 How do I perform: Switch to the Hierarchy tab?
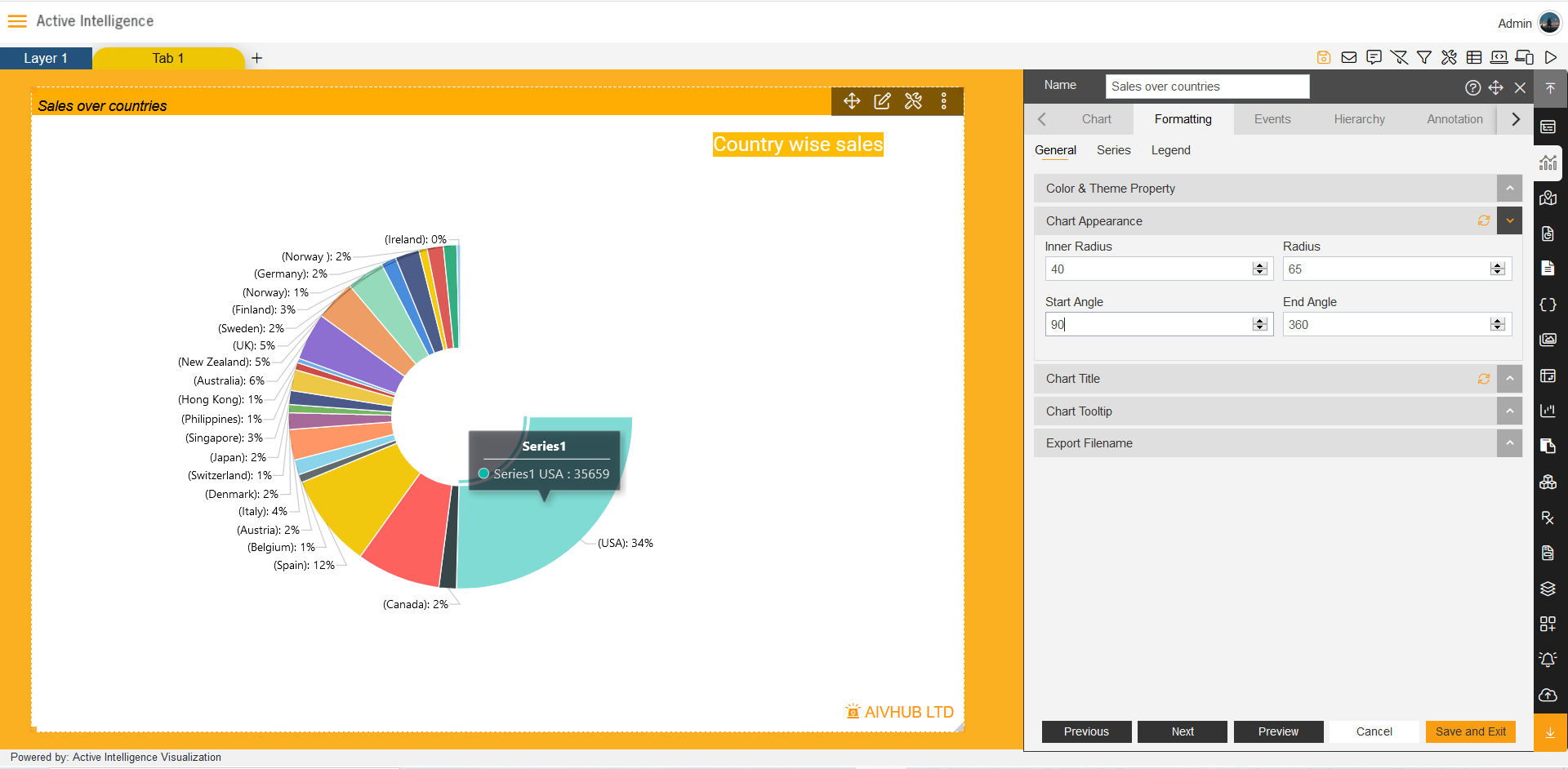[1359, 119]
